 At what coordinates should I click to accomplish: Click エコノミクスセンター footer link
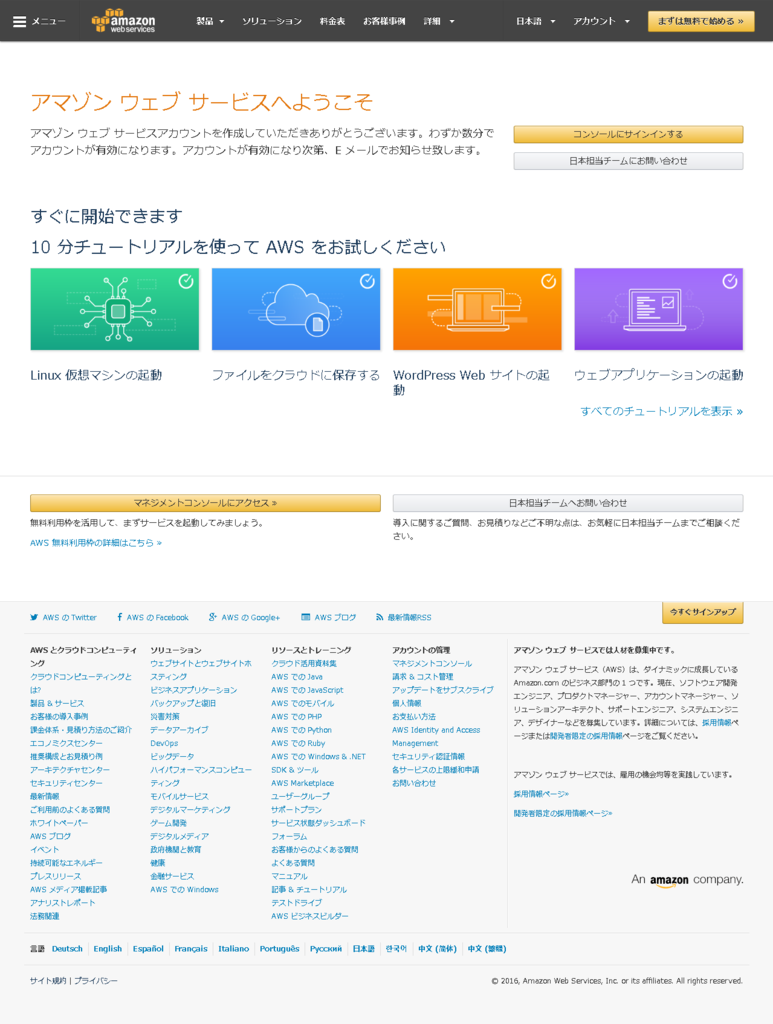[66, 743]
